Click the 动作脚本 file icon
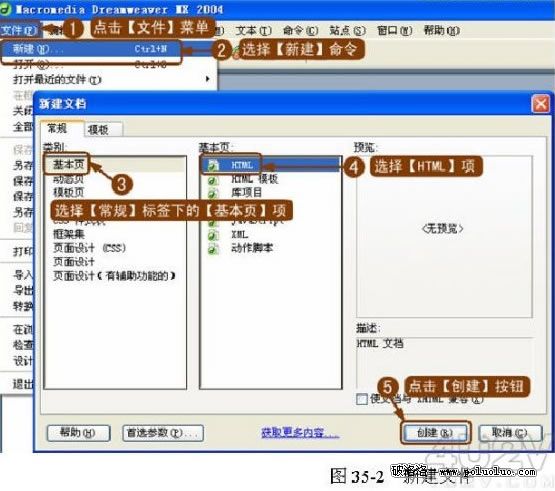The width and height of the screenshot is (555, 491). (213, 249)
